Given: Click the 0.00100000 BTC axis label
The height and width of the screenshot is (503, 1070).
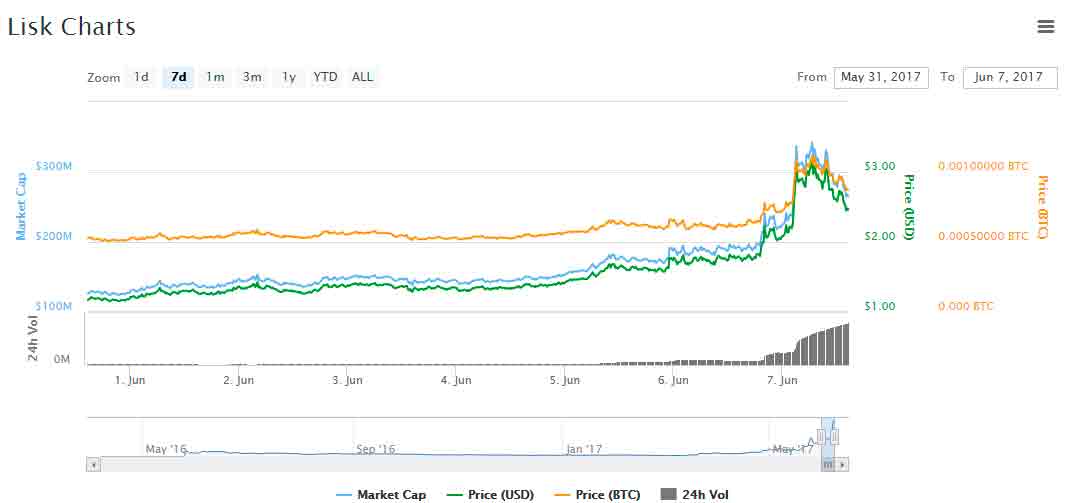Looking at the screenshot, I should 983,166.
